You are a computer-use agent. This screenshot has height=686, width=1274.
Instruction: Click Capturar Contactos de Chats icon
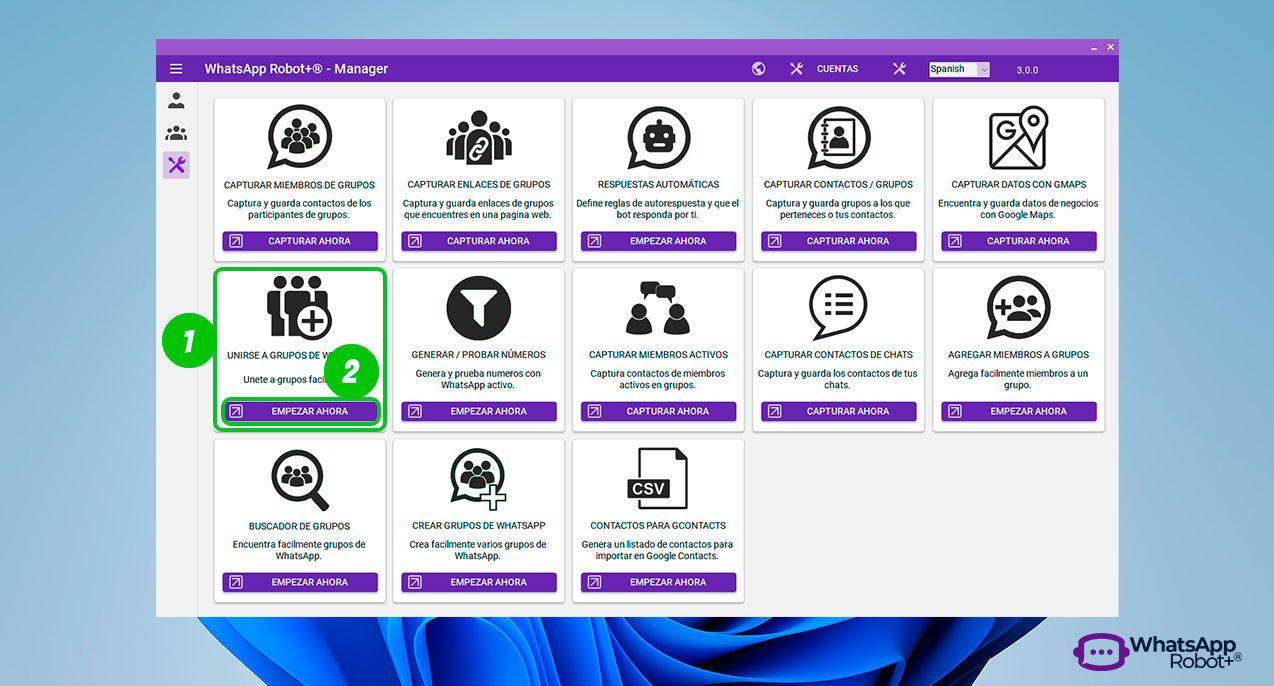coord(838,308)
